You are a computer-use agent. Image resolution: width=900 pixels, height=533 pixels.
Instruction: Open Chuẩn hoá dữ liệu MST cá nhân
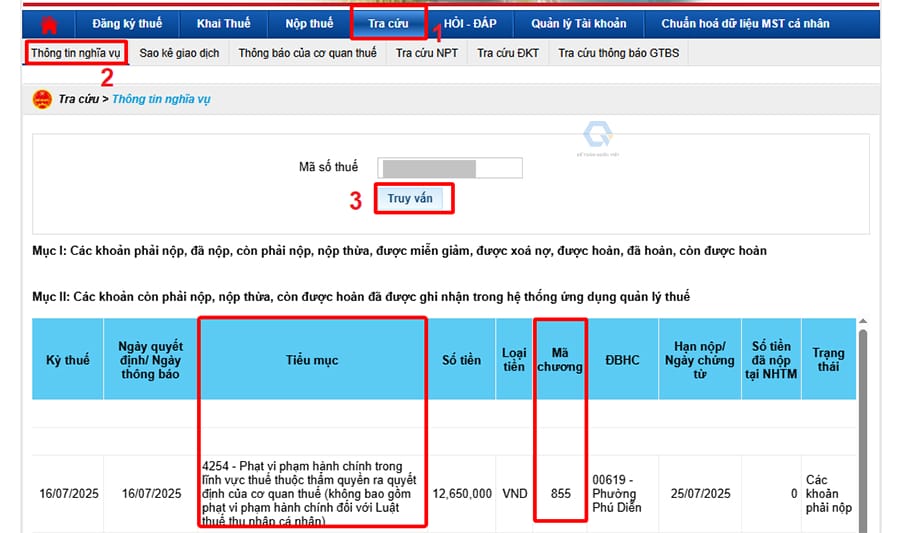pos(744,24)
